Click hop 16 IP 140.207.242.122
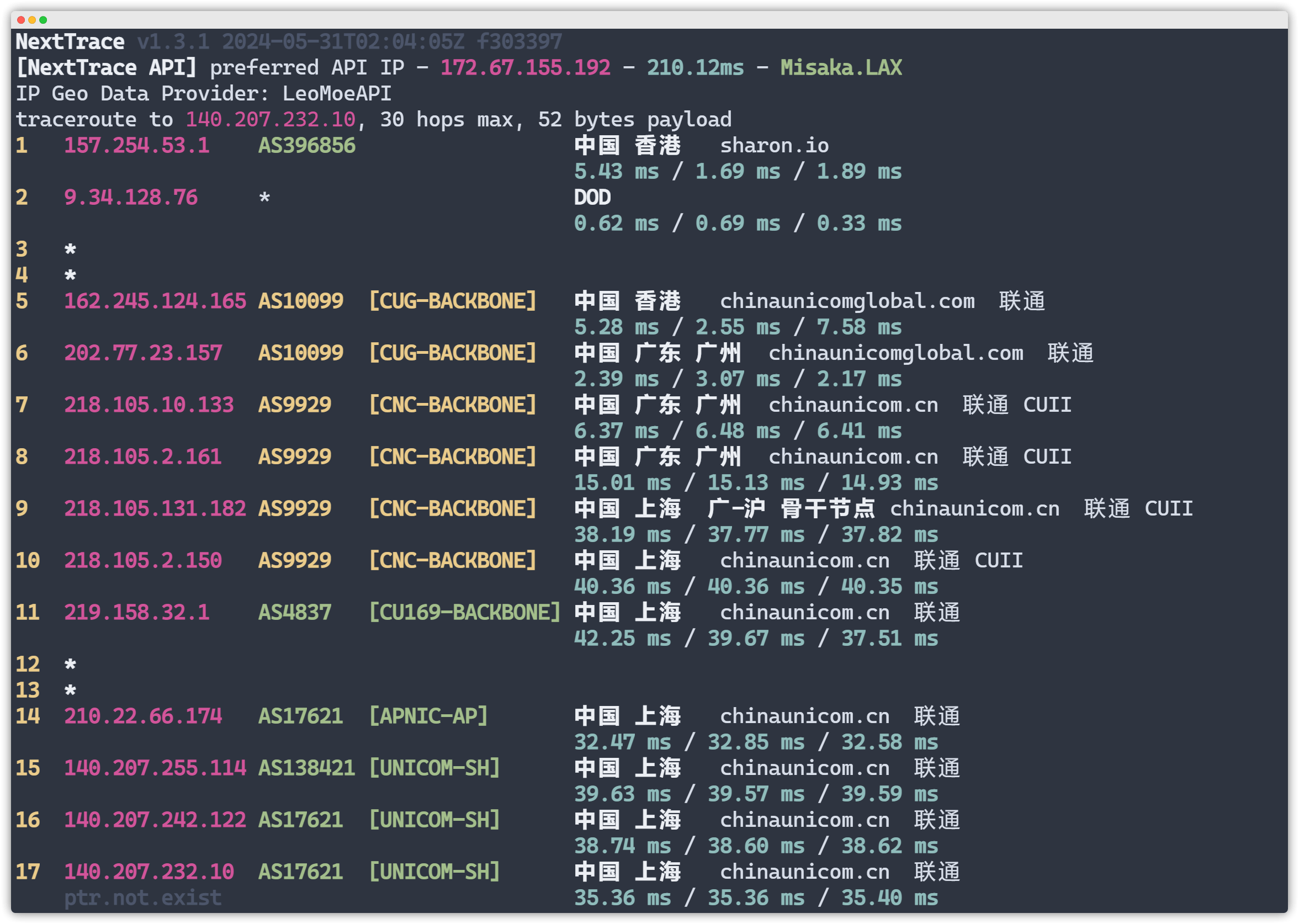1299x924 pixels. coord(155,820)
